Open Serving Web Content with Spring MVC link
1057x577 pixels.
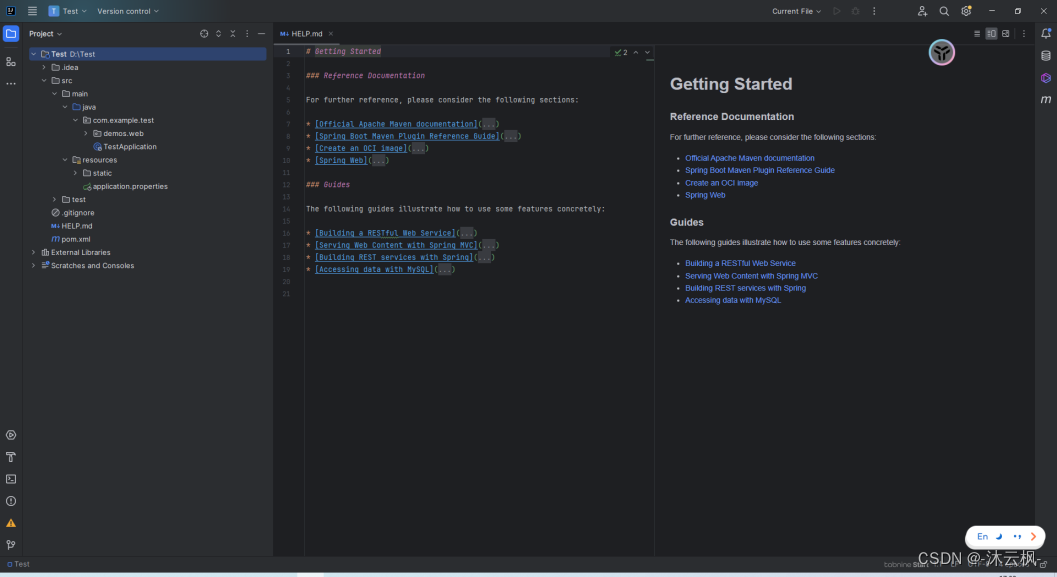[x=751, y=276]
